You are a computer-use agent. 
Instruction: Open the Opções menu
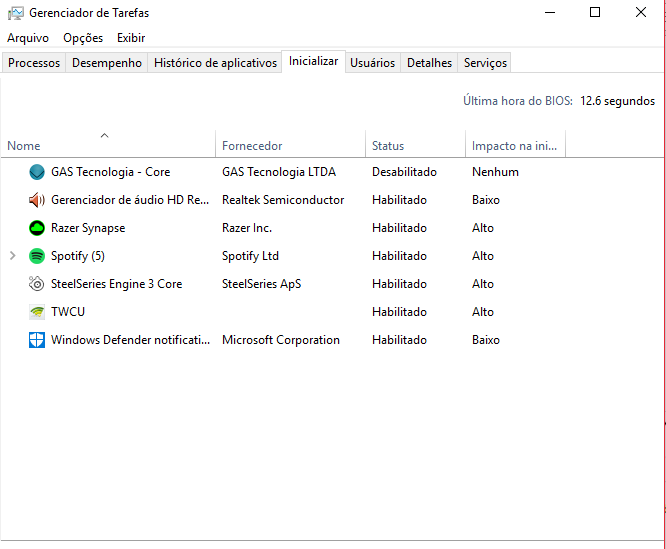pyautogui.click(x=83, y=38)
